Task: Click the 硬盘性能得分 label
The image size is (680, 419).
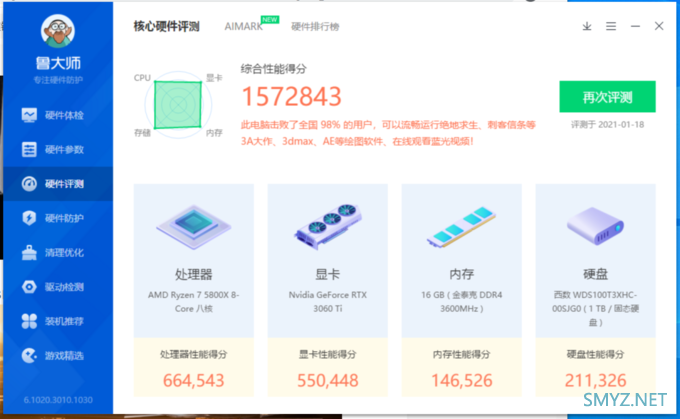Action: pos(595,354)
